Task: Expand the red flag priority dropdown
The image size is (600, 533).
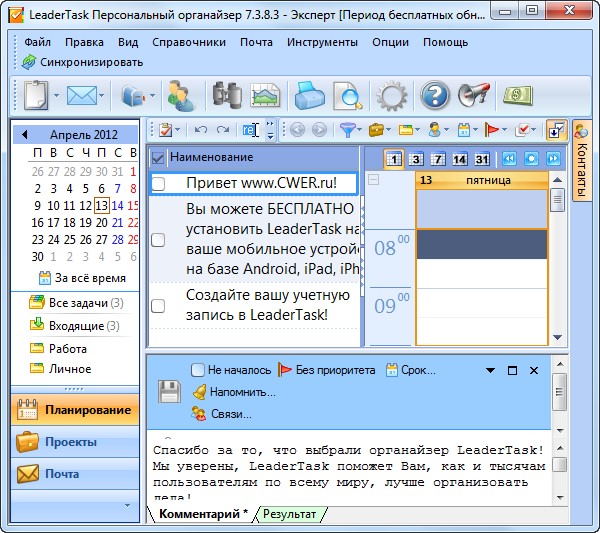Action: tap(505, 130)
